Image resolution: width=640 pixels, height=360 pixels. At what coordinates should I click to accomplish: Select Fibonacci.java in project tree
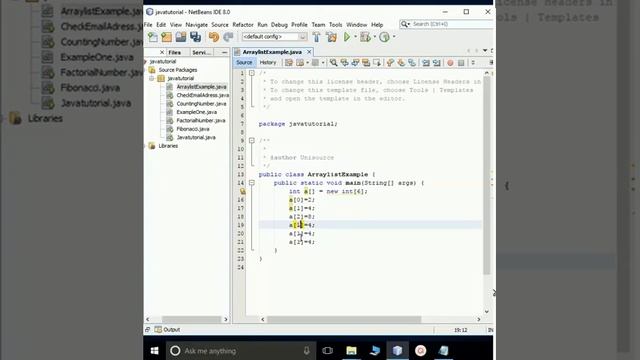click(193, 129)
